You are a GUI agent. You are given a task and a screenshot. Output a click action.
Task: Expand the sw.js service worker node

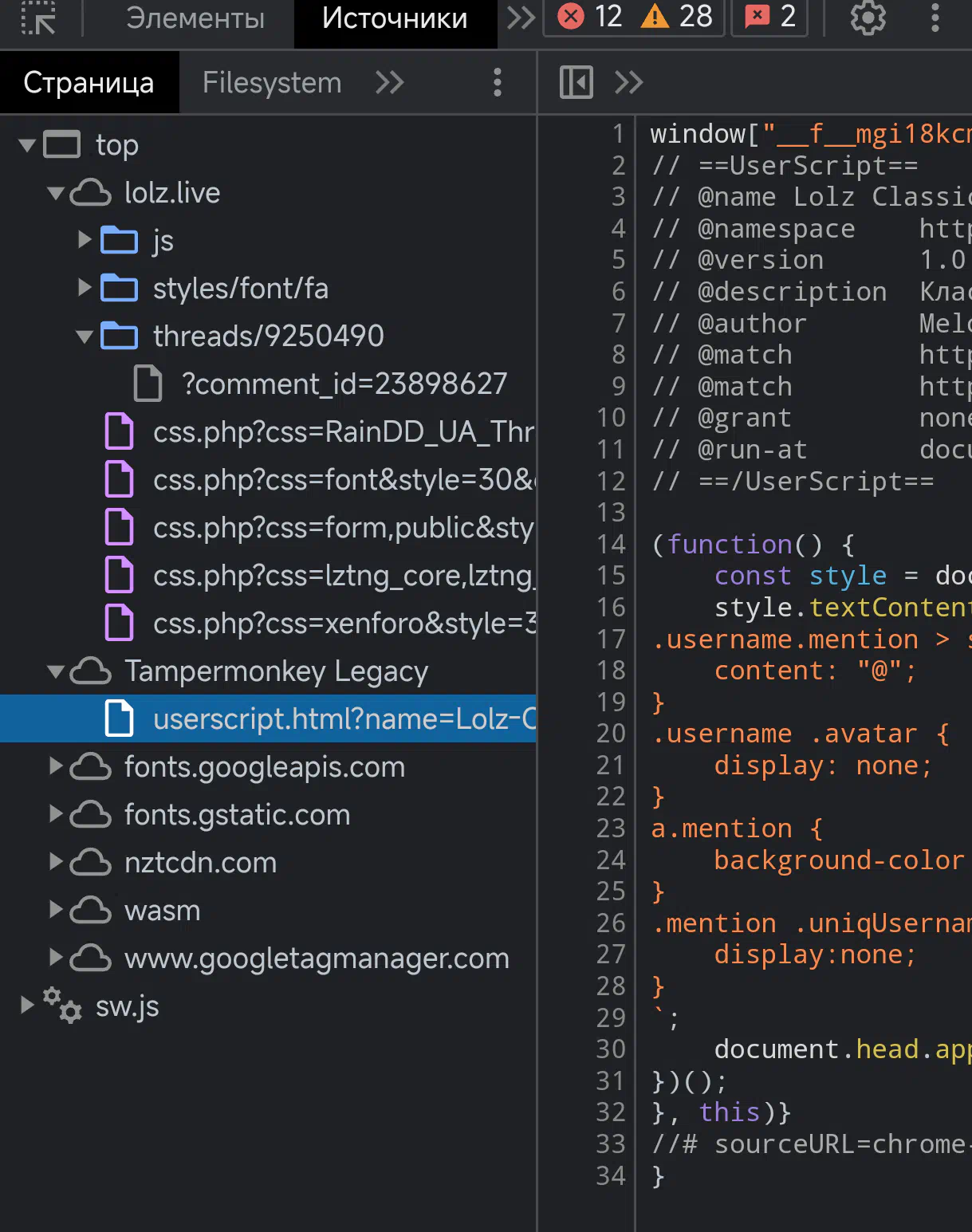pyautogui.click(x=27, y=1005)
